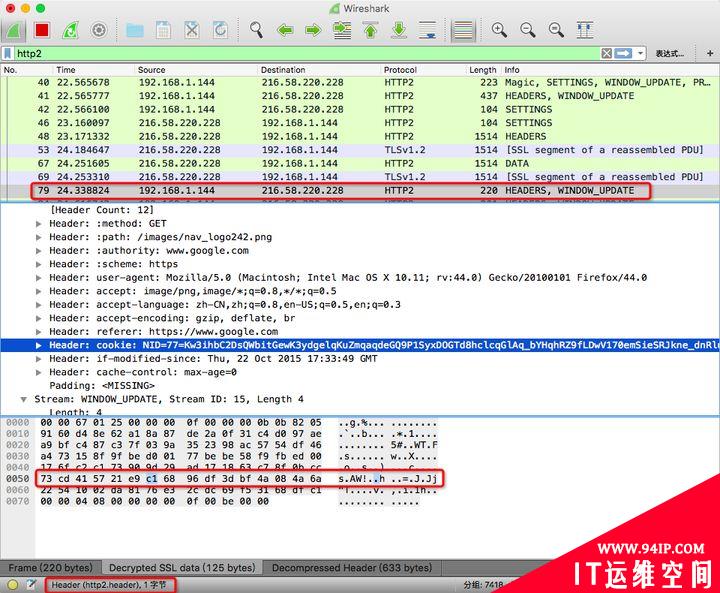Select packet 67 DATA row

pyautogui.click(x=360, y=164)
